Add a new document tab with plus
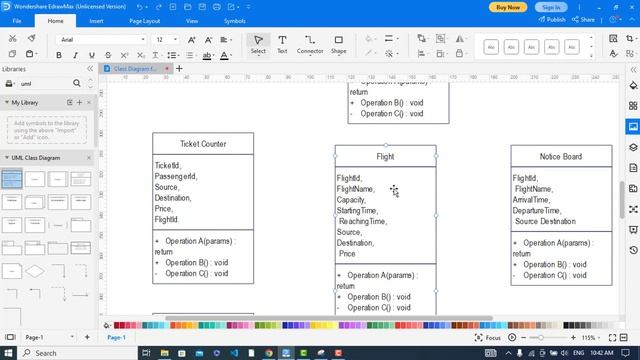640x360 pixels. 179,69
